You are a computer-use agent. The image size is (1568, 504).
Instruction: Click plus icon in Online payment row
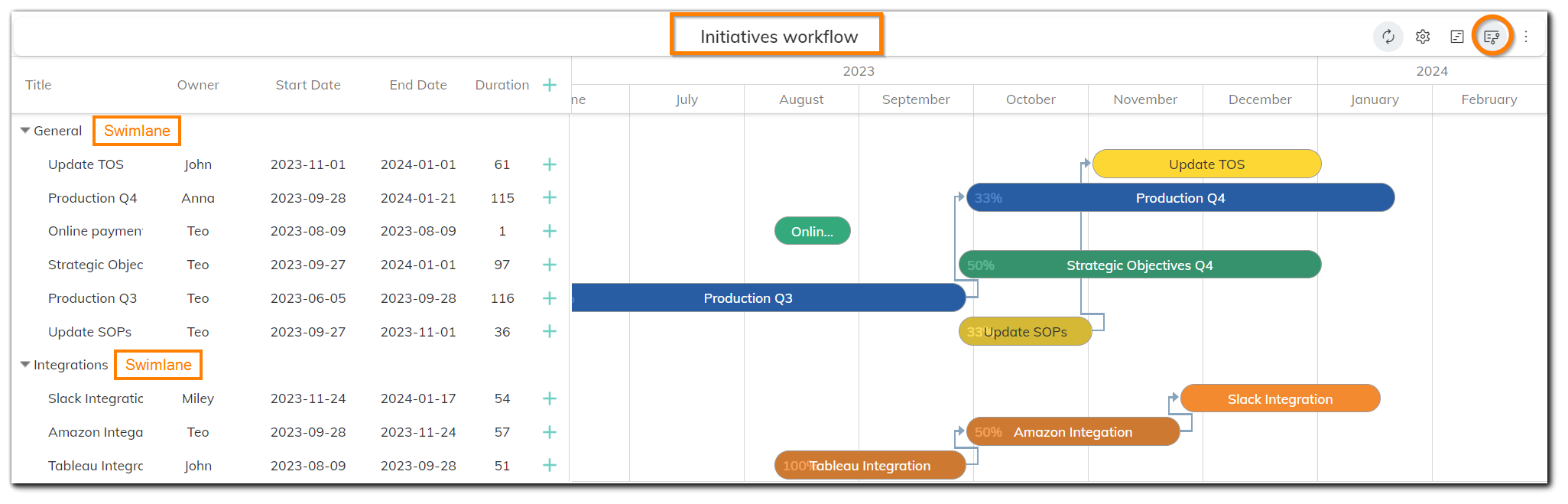click(x=550, y=231)
